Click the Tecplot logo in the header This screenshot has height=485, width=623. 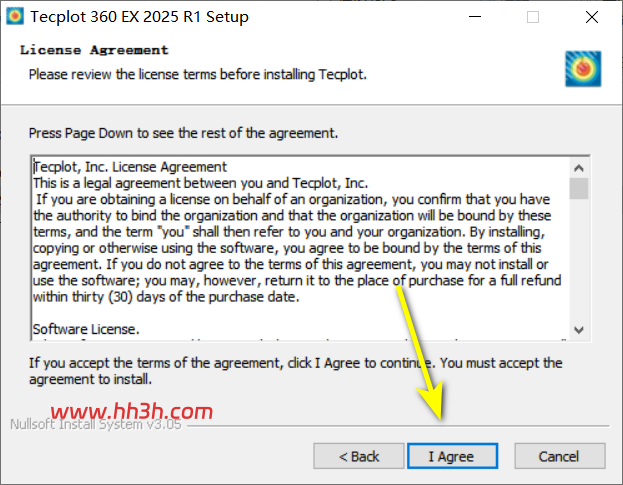tap(583, 69)
